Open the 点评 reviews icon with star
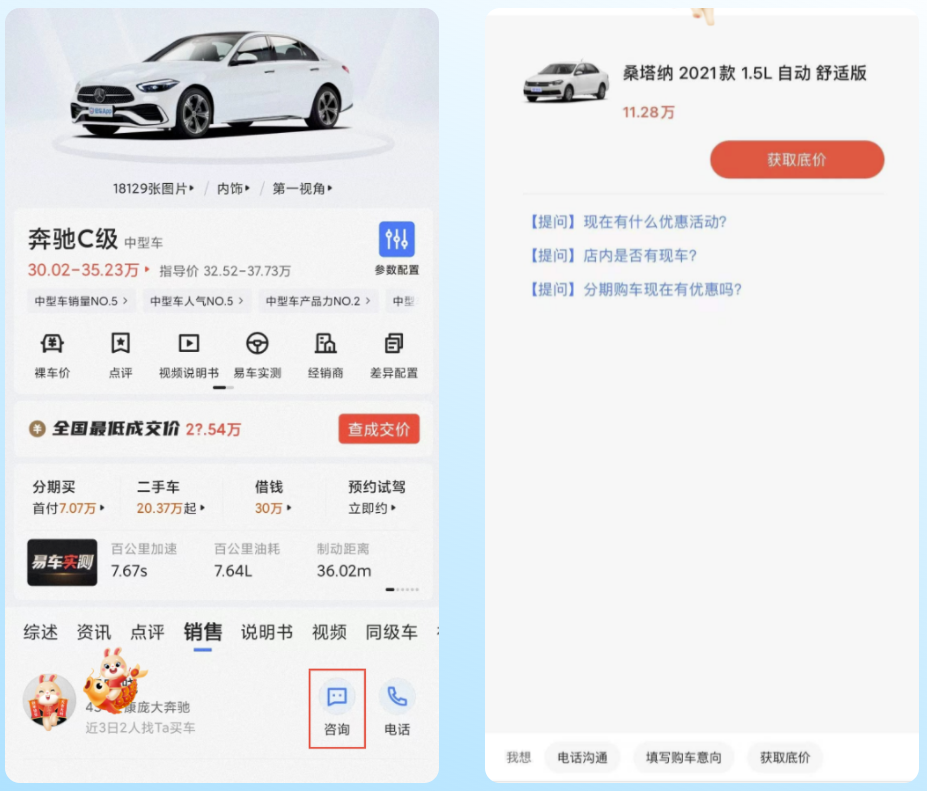This screenshot has height=791, width=927. pyautogui.click(x=121, y=343)
